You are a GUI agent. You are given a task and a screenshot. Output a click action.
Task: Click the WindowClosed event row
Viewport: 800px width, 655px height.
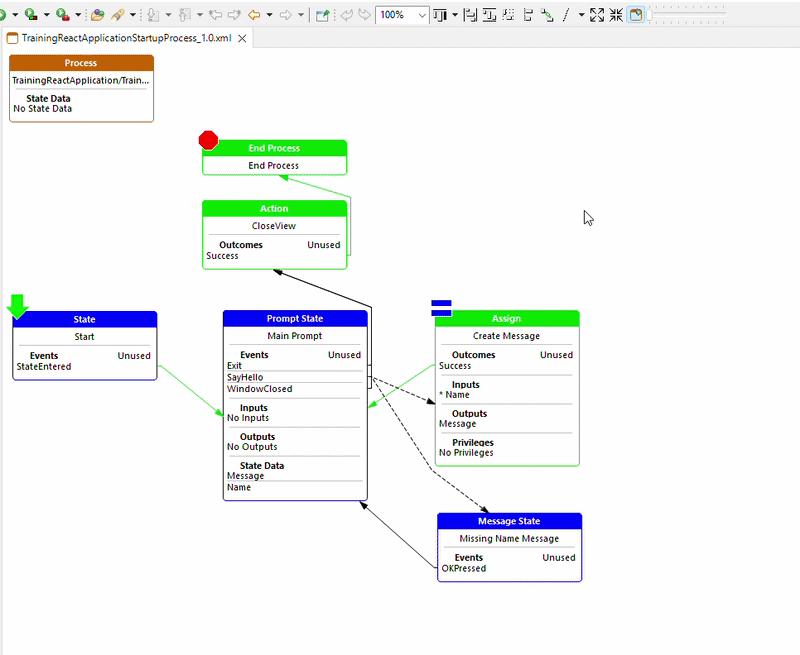[295, 389]
